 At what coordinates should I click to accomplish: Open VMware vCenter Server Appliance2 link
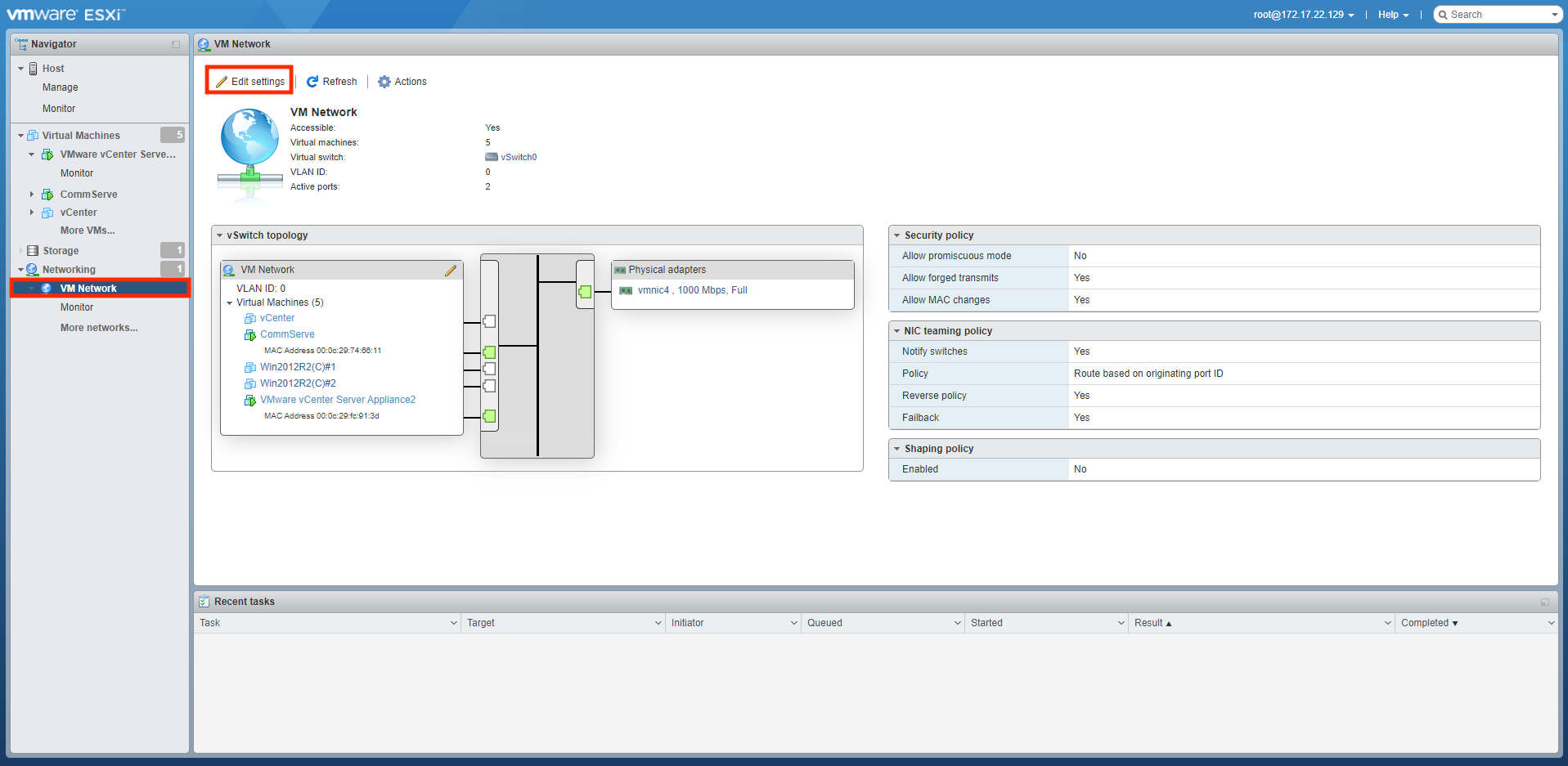tap(338, 400)
